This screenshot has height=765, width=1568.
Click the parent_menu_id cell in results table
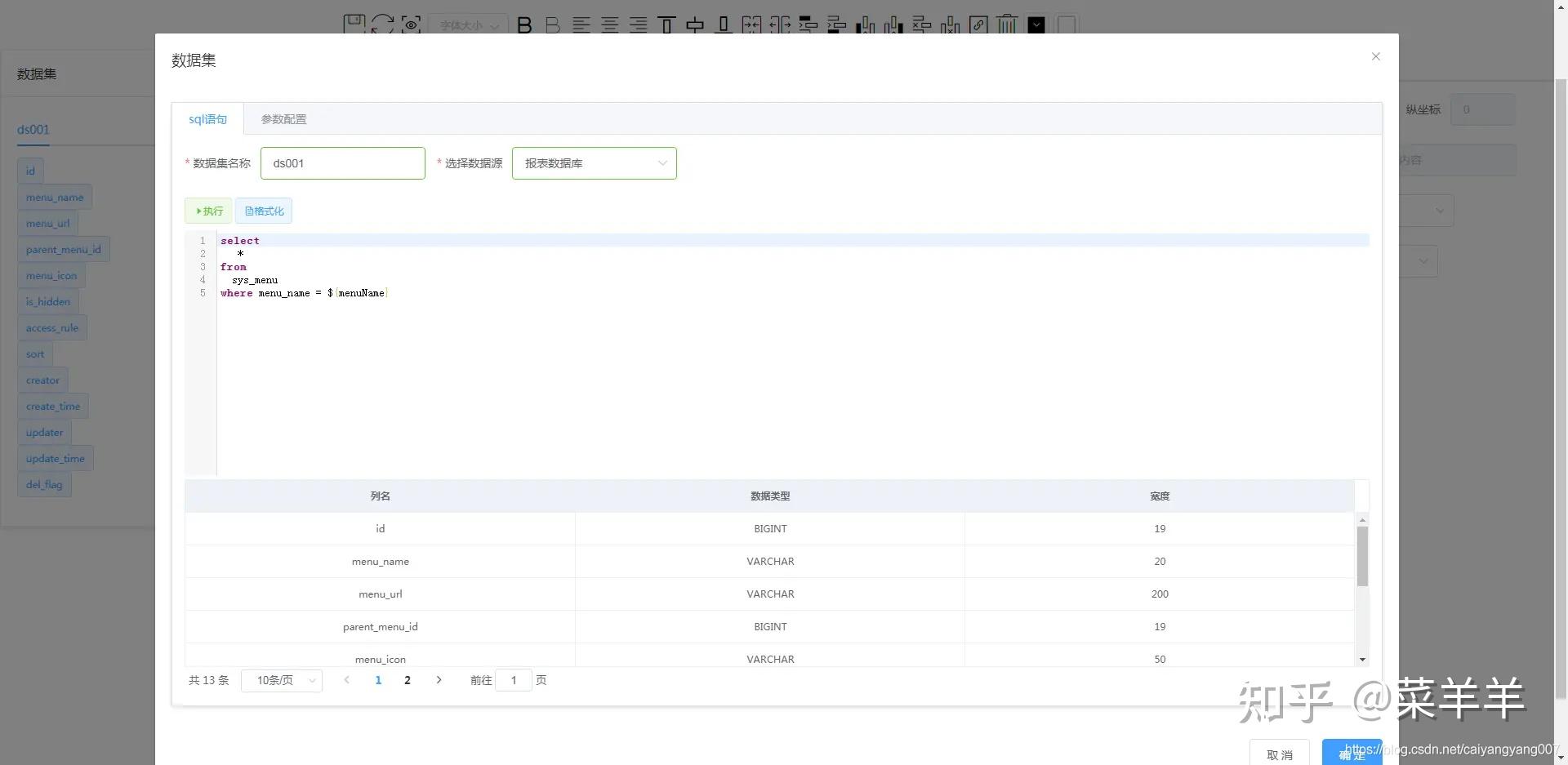click(x=380, y=627)
